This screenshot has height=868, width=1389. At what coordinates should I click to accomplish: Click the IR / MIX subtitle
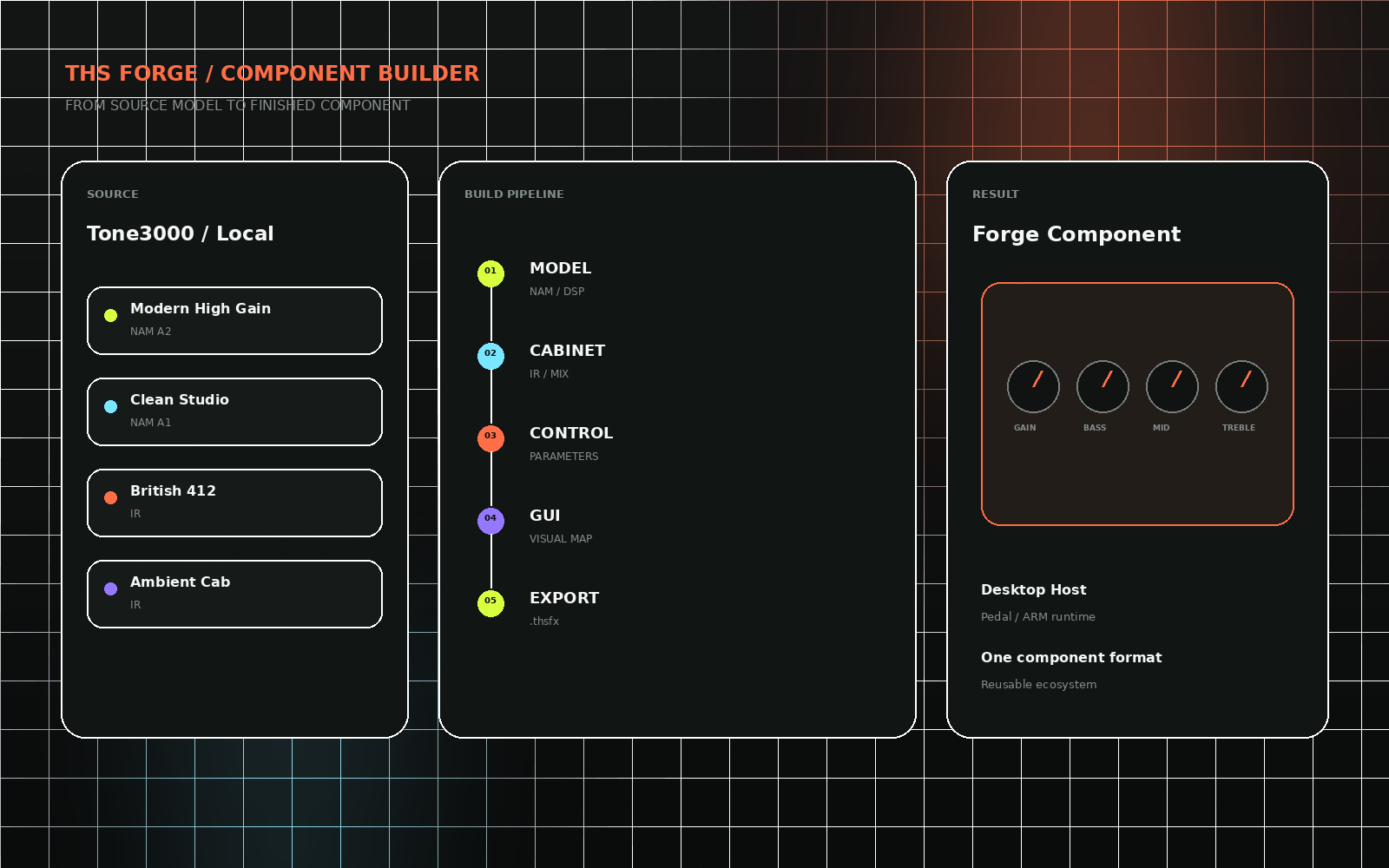[549, 374]
